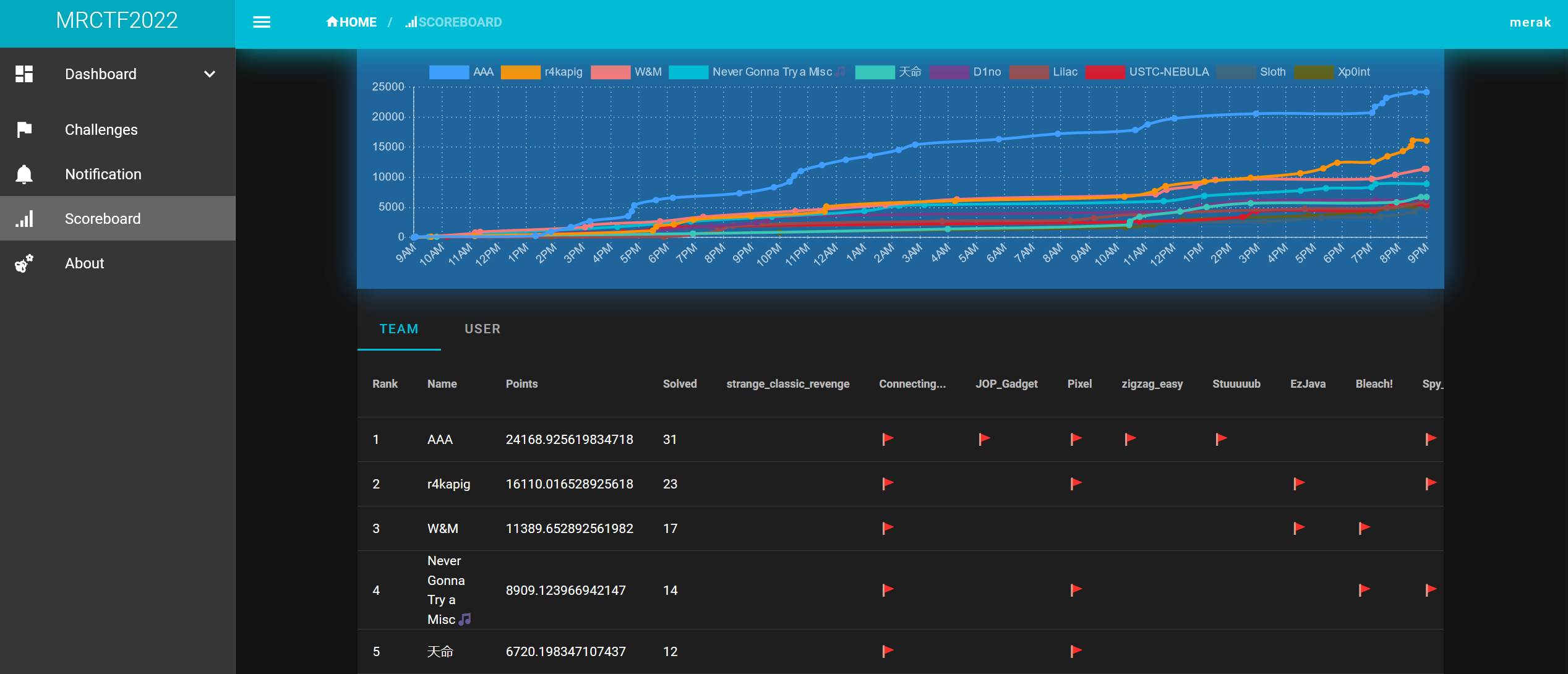Click the Notification bell icon
1568x674 pixels.
coord(24,174)
